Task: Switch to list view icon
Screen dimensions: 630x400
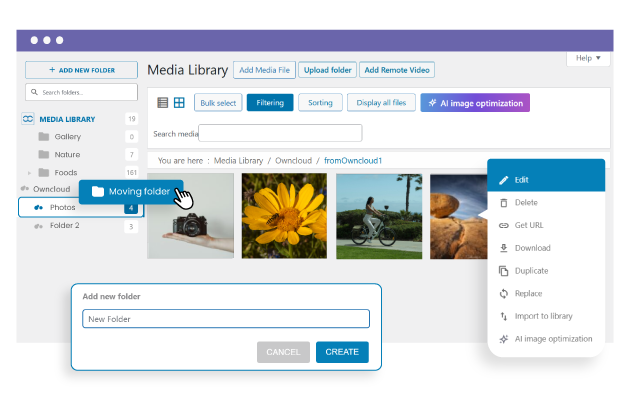Action: [x=162, y=103]
